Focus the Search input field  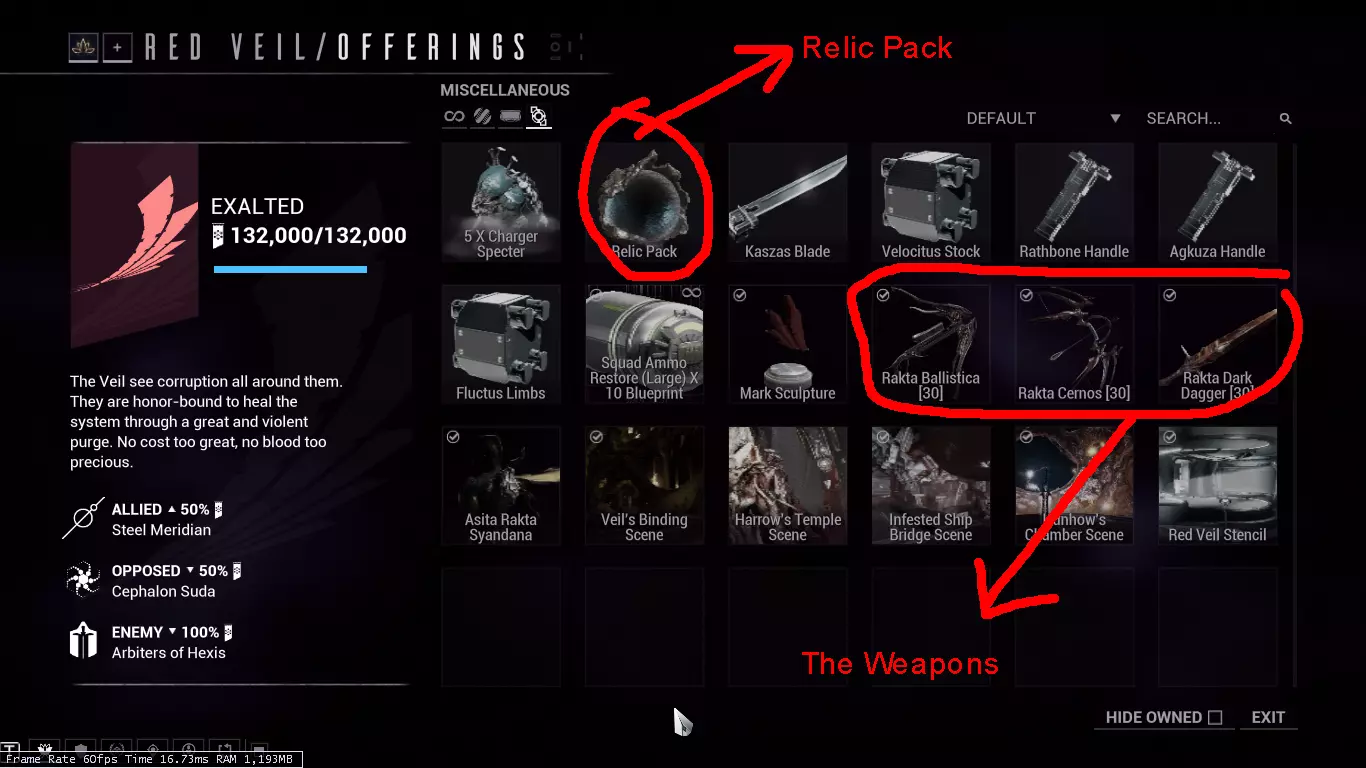point(1210,118)
